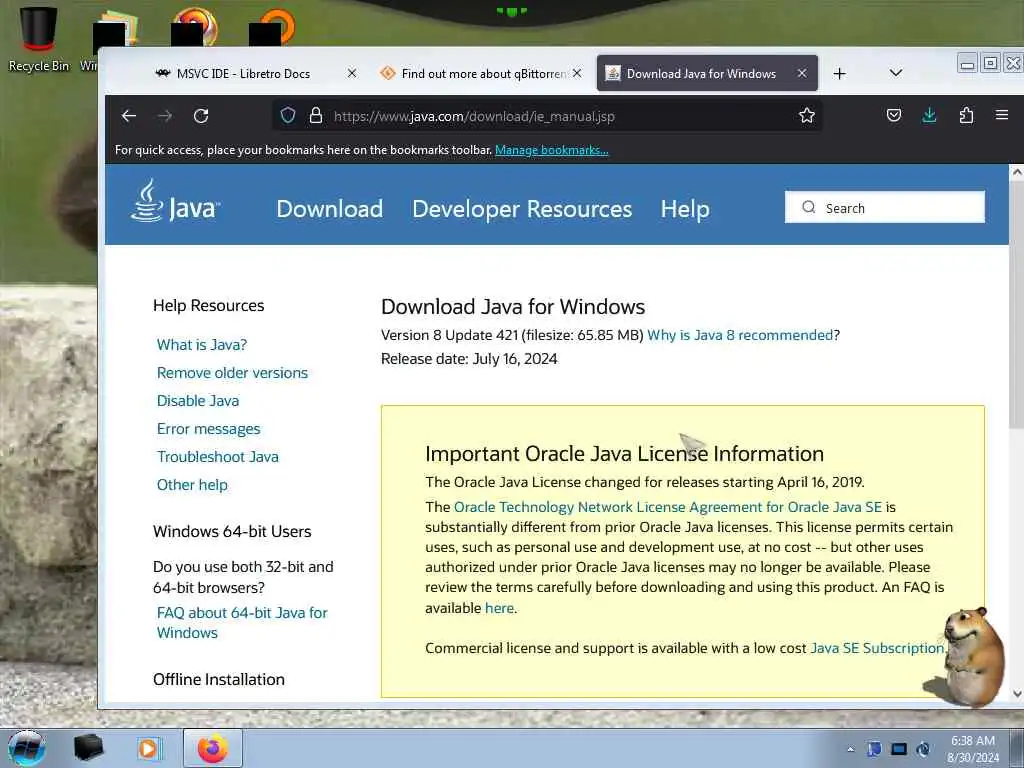Open a new tab with plus button
The height and width of the screenshot is (768, 1024).
840,74
